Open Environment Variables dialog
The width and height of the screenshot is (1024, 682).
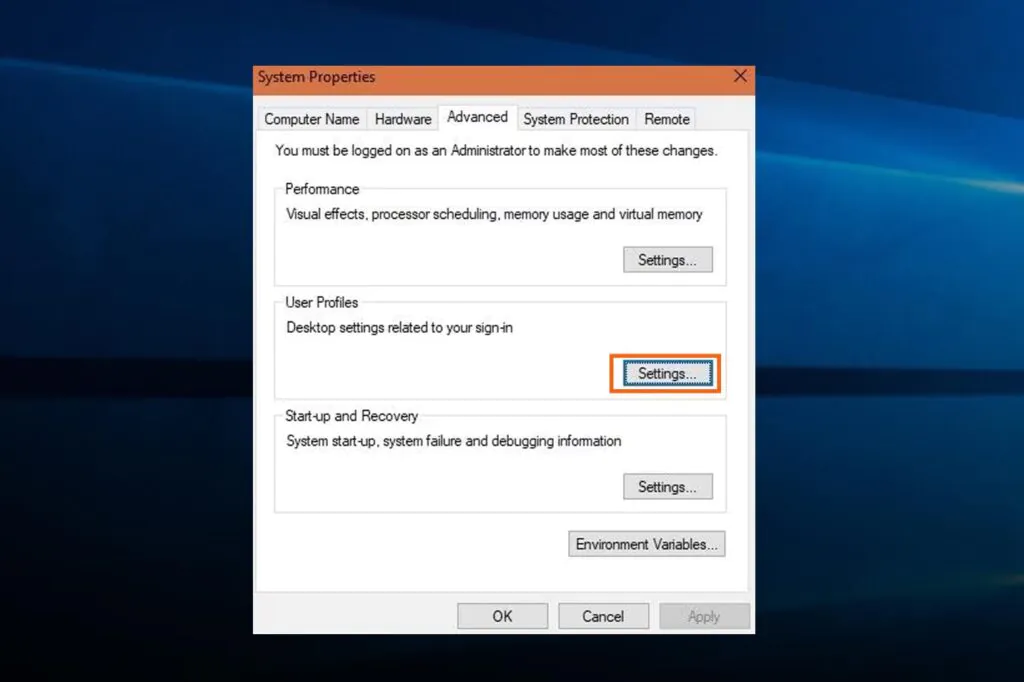click(x=647, y=544)
